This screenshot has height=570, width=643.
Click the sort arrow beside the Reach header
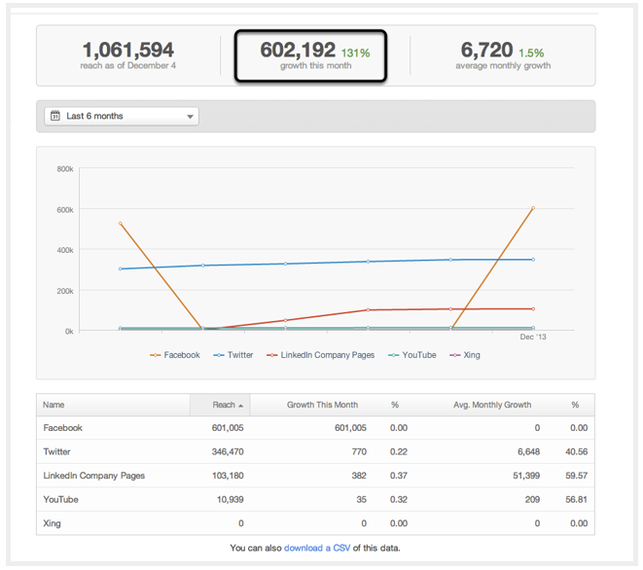243,405
